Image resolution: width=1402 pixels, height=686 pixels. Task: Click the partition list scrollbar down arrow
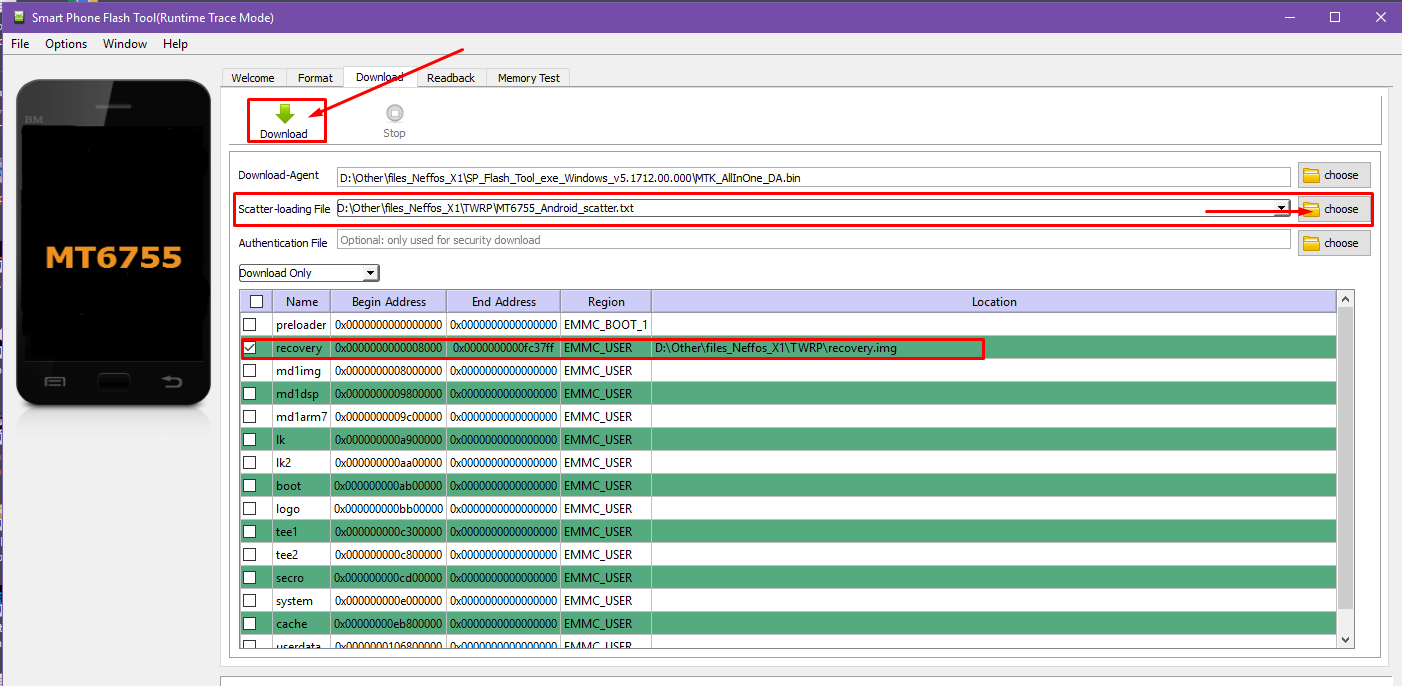pyautogui.click(x=1345, y=639)
